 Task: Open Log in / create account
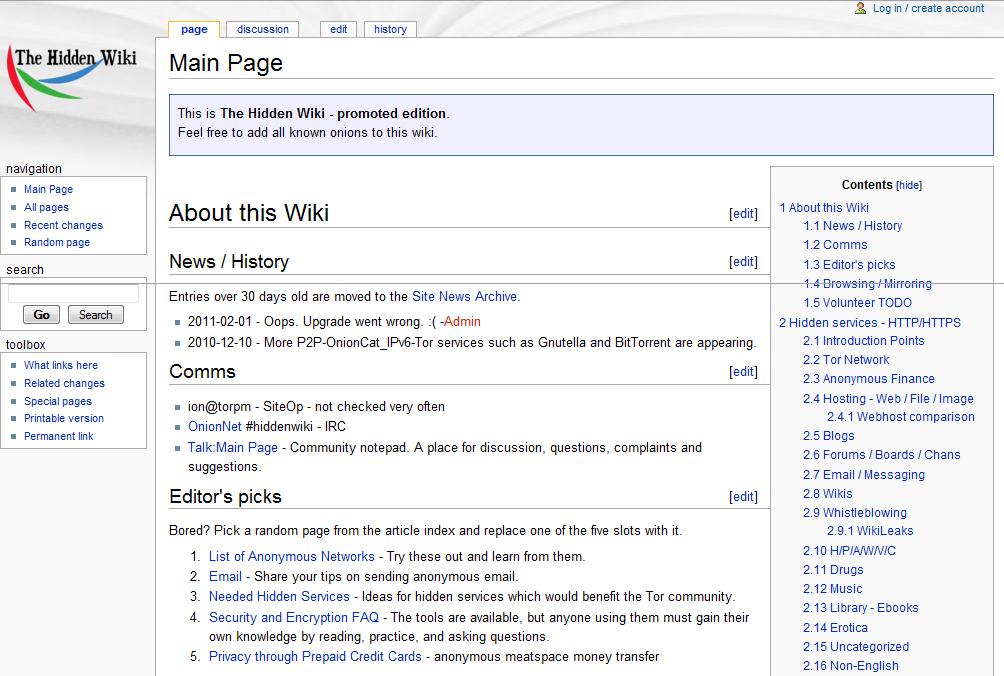point(928,8)
